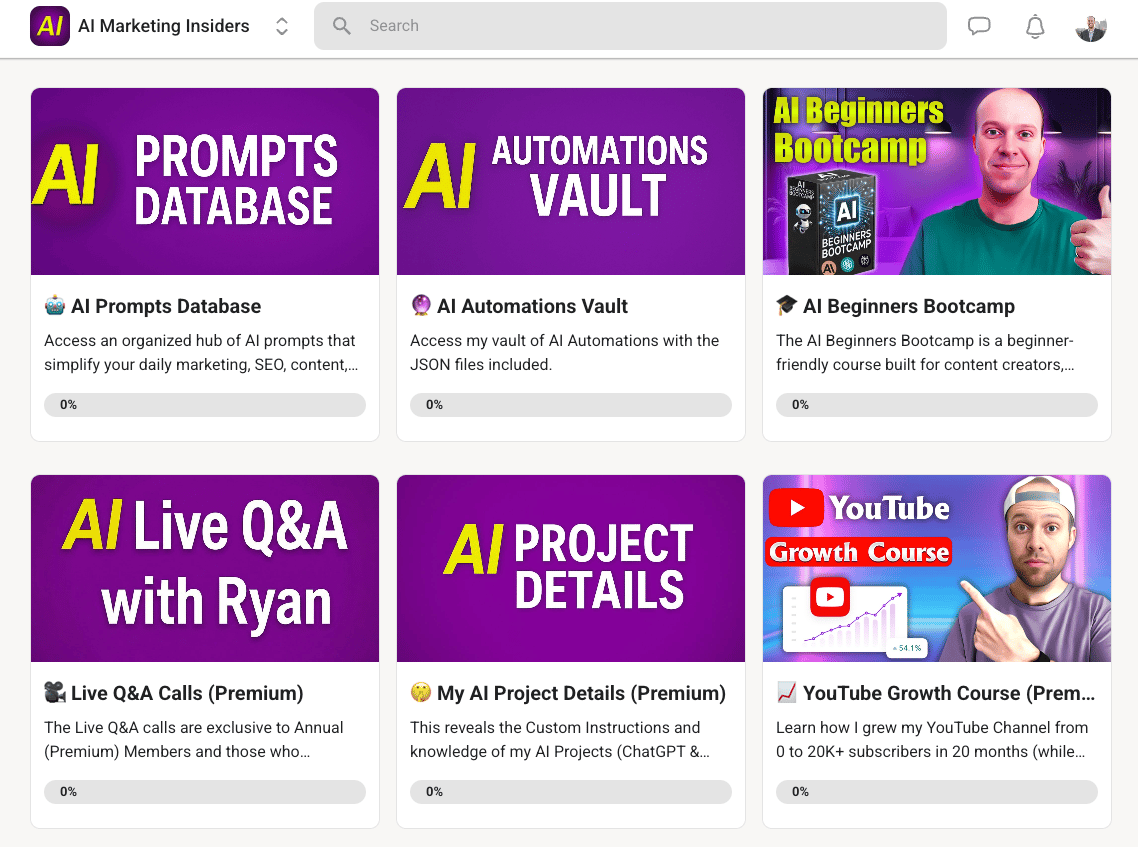Click the crystal ball emoji beside AI Automations Vault

pyautogui.click(x=421, y=306)
